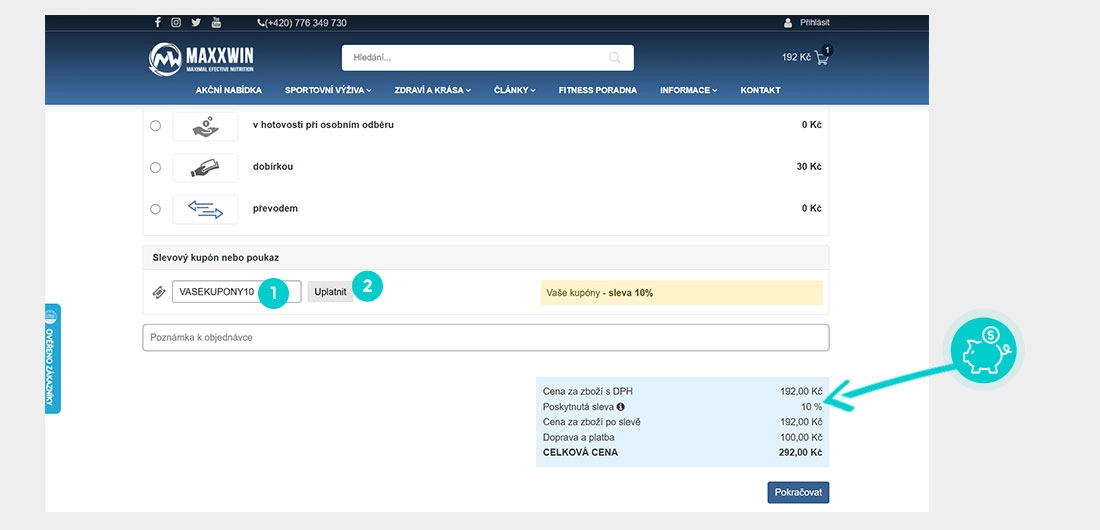This screenshot has width=1100, height=530.
Task: Apply coupon with Uplatnit button
Action: click(330, 292)
